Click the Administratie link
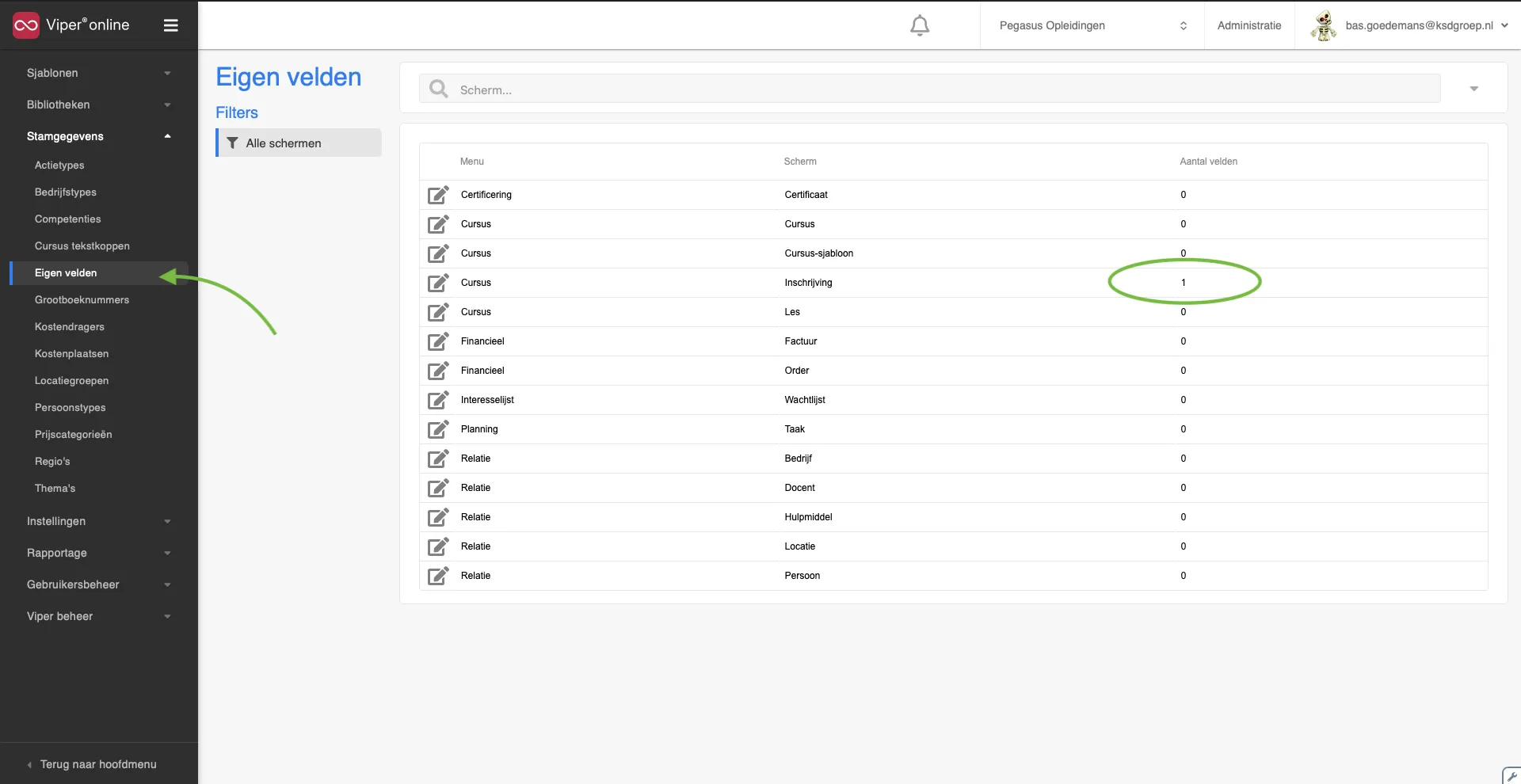Screen dimensions: 1521x784 tap(1249, 25)
